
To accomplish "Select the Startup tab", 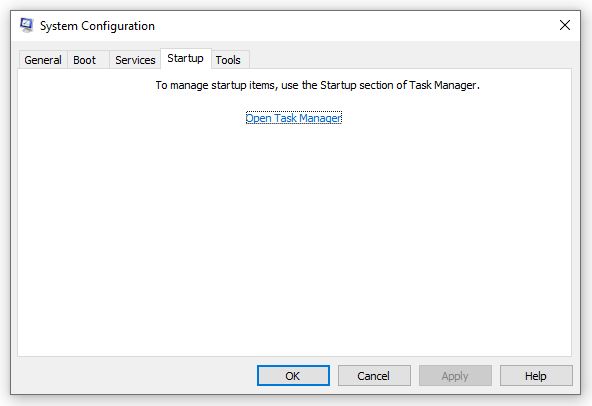I will [x=185, y=59].
